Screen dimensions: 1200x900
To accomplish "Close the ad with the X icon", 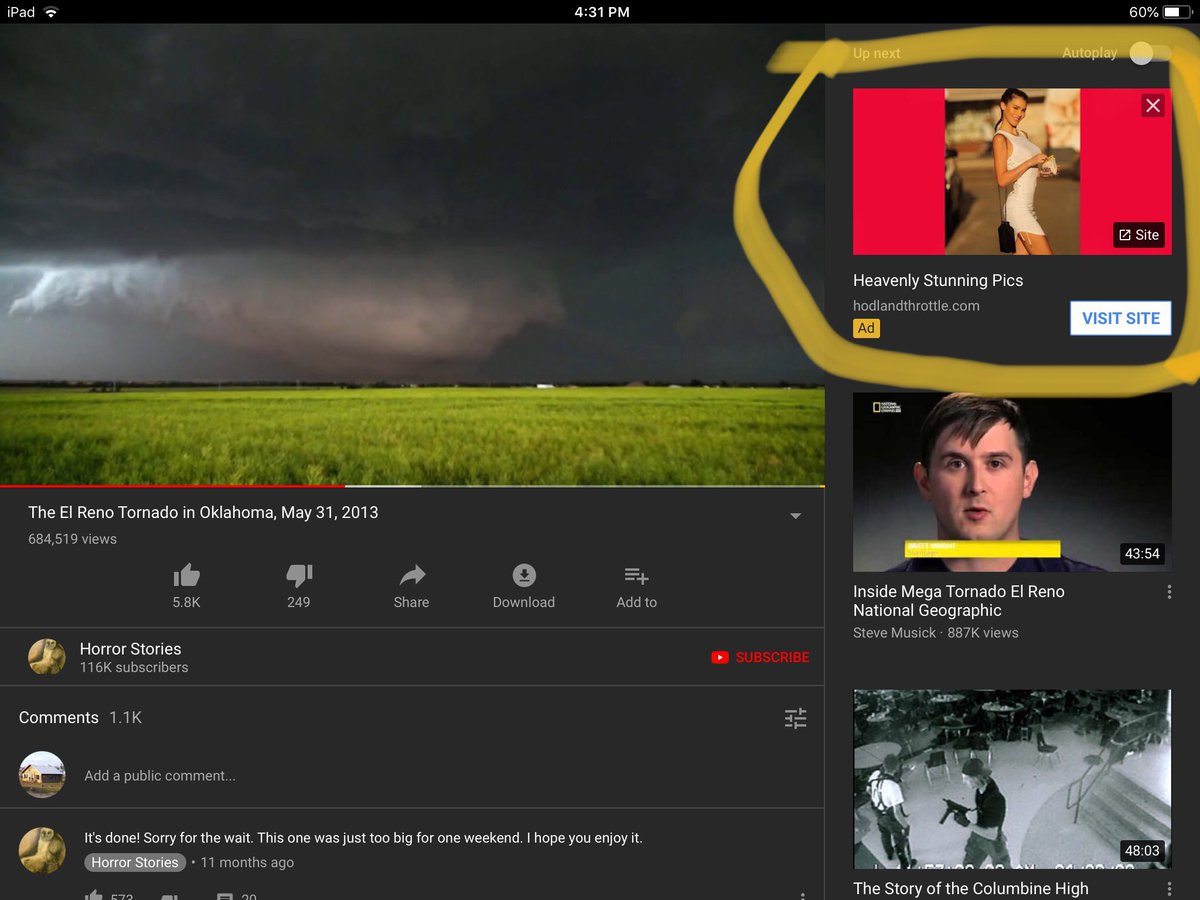I will 1153,105.
